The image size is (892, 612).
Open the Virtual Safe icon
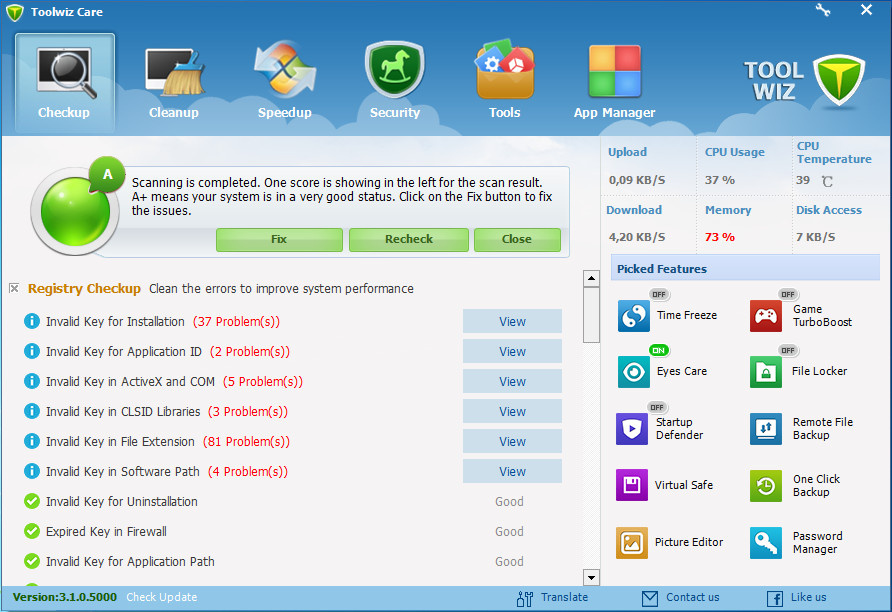[x=632, y=485]
